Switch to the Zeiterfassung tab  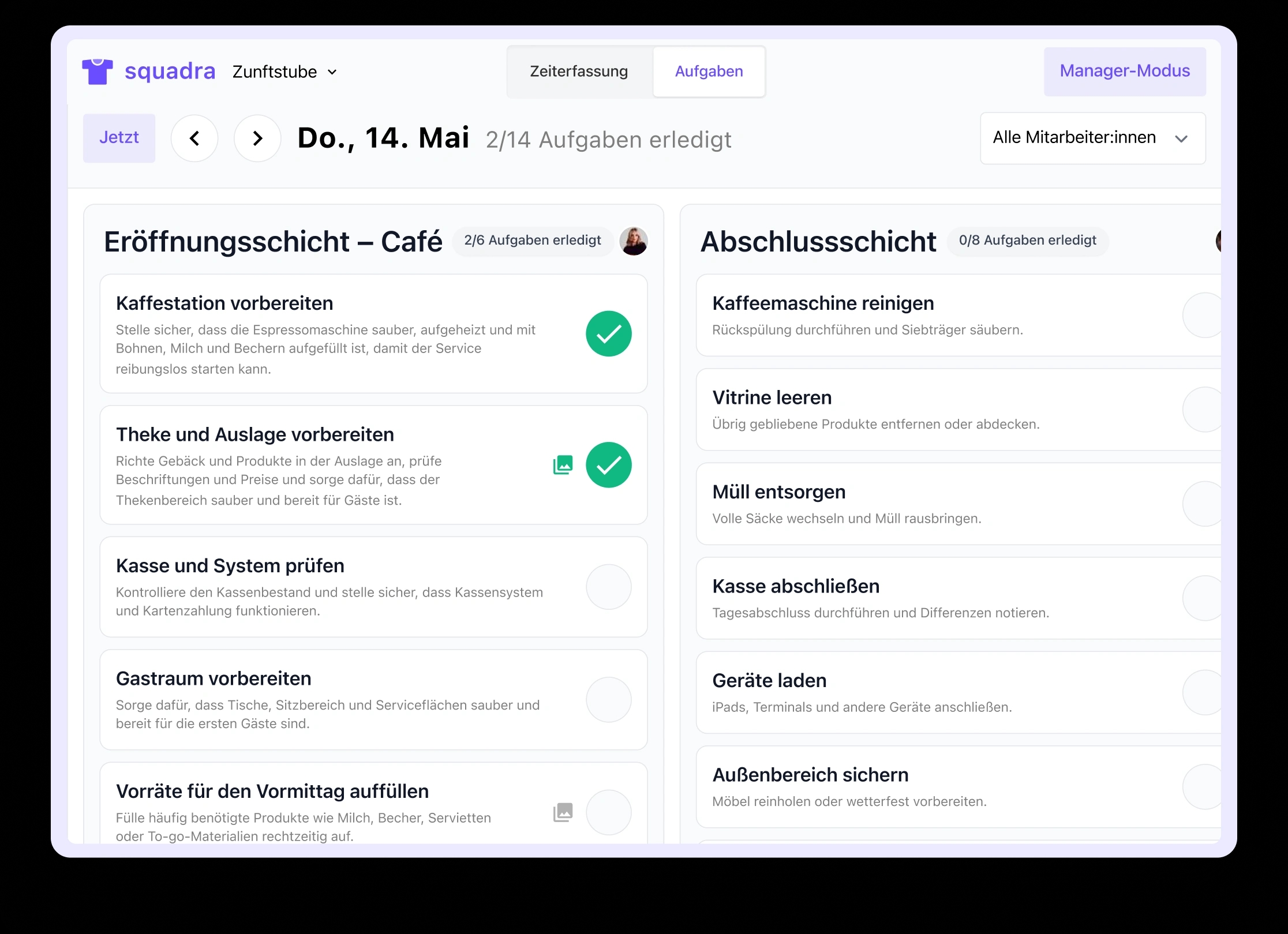[579, 72]
